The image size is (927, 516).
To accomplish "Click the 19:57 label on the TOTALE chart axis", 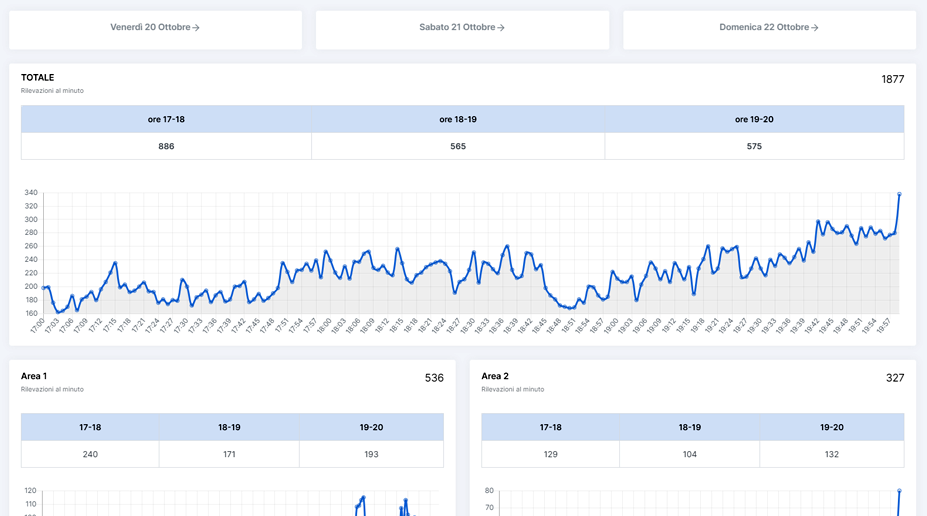I will 883,326.
